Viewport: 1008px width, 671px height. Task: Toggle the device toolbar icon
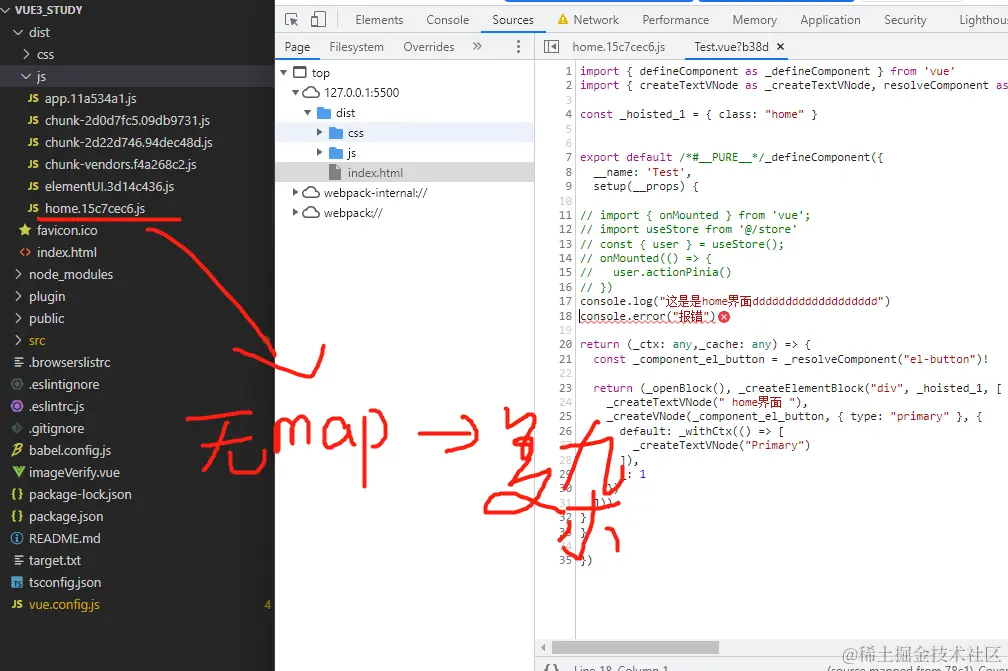[318, 20]
